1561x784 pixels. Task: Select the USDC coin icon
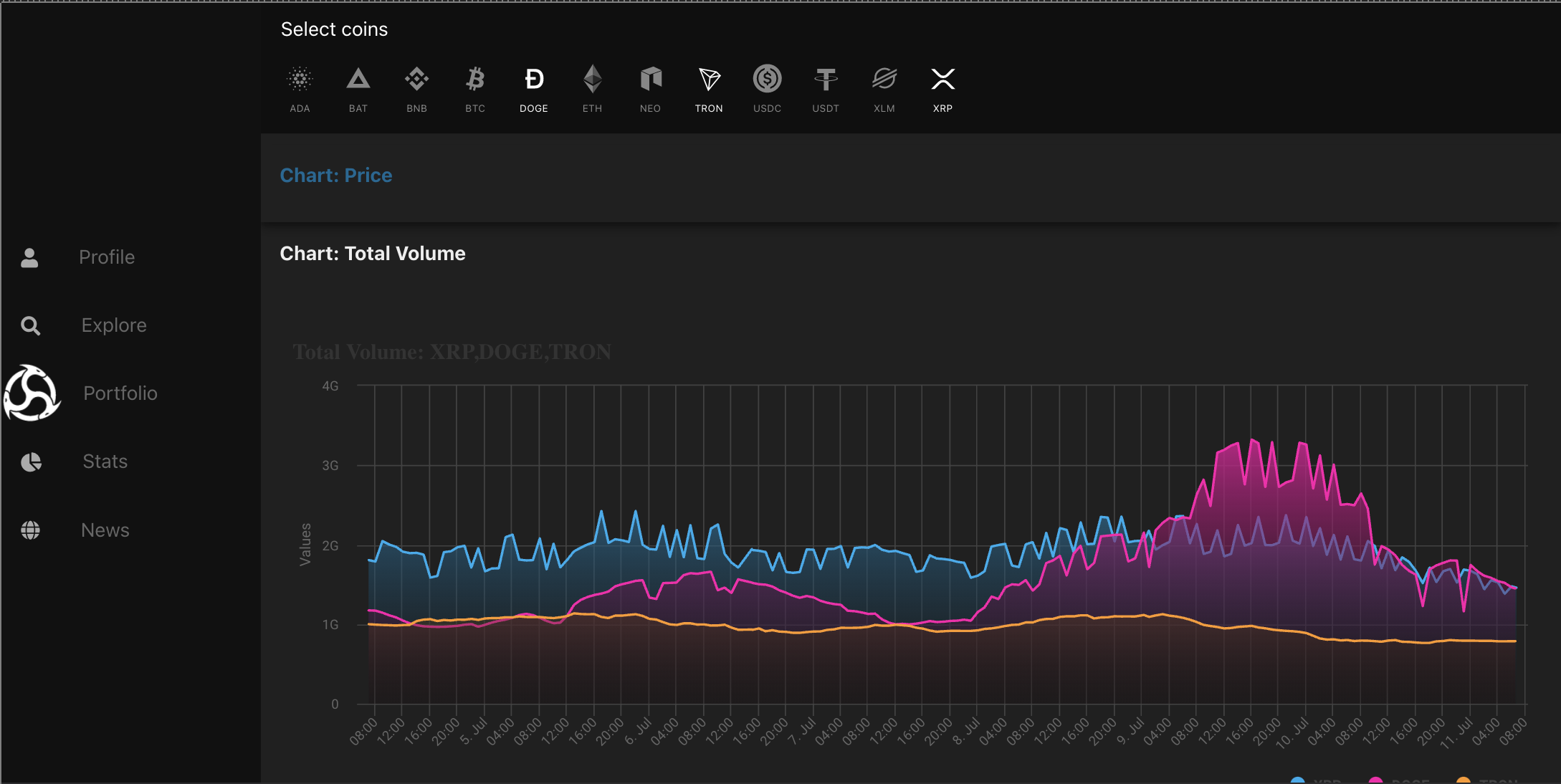pos(767,79)
